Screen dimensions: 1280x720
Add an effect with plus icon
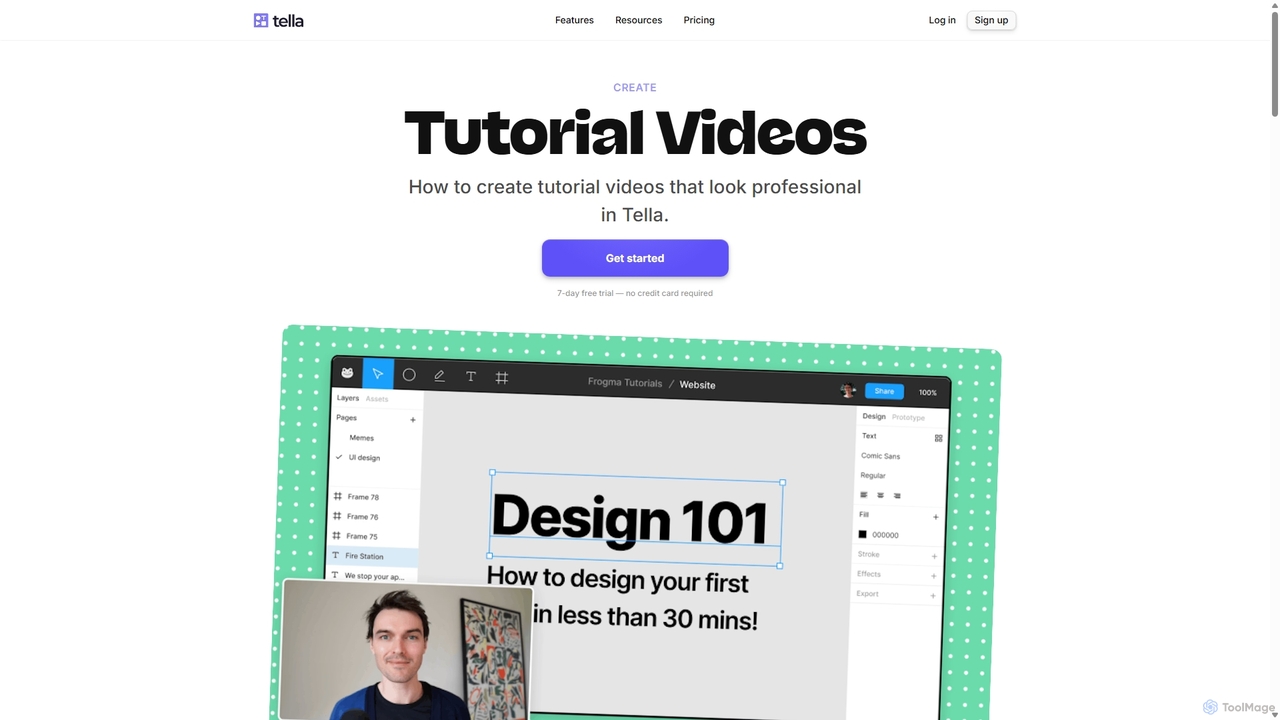pyautogui.click(x=934, y=576)
